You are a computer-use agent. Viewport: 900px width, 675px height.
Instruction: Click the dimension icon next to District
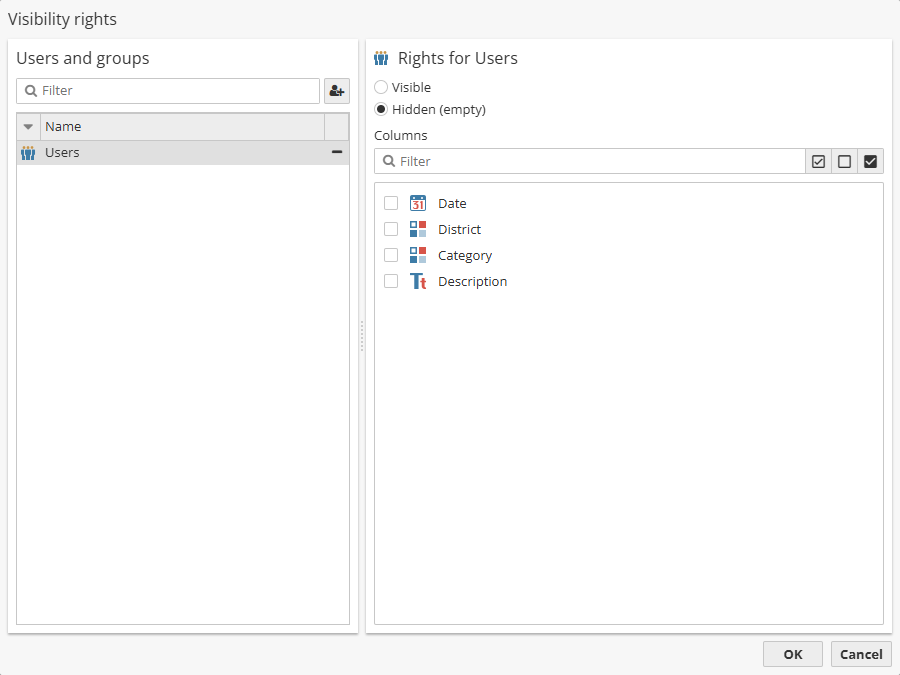click(418, 228)
